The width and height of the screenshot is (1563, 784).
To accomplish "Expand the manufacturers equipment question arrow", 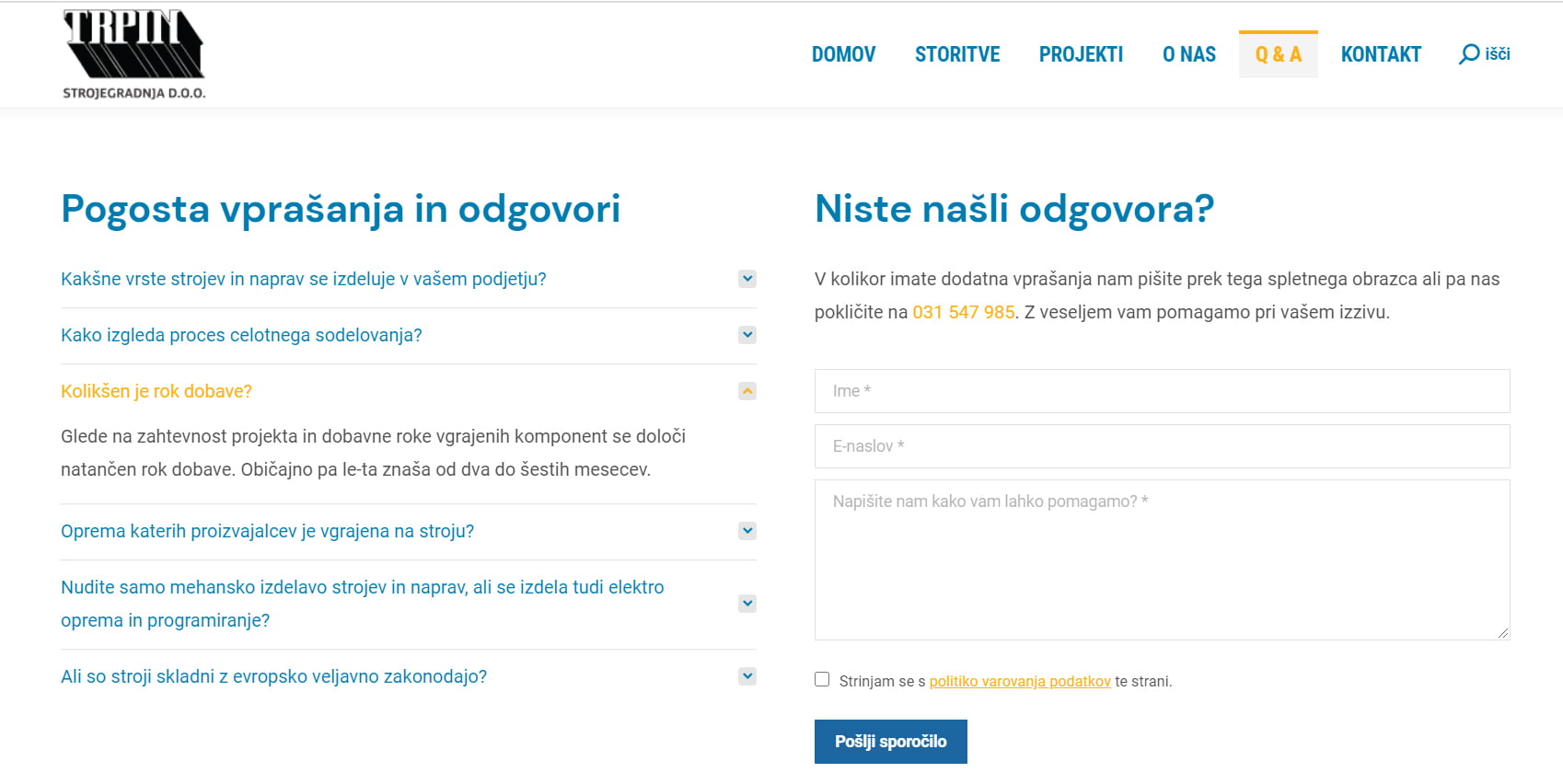I will pyautogui.click(x=747, y=531).
